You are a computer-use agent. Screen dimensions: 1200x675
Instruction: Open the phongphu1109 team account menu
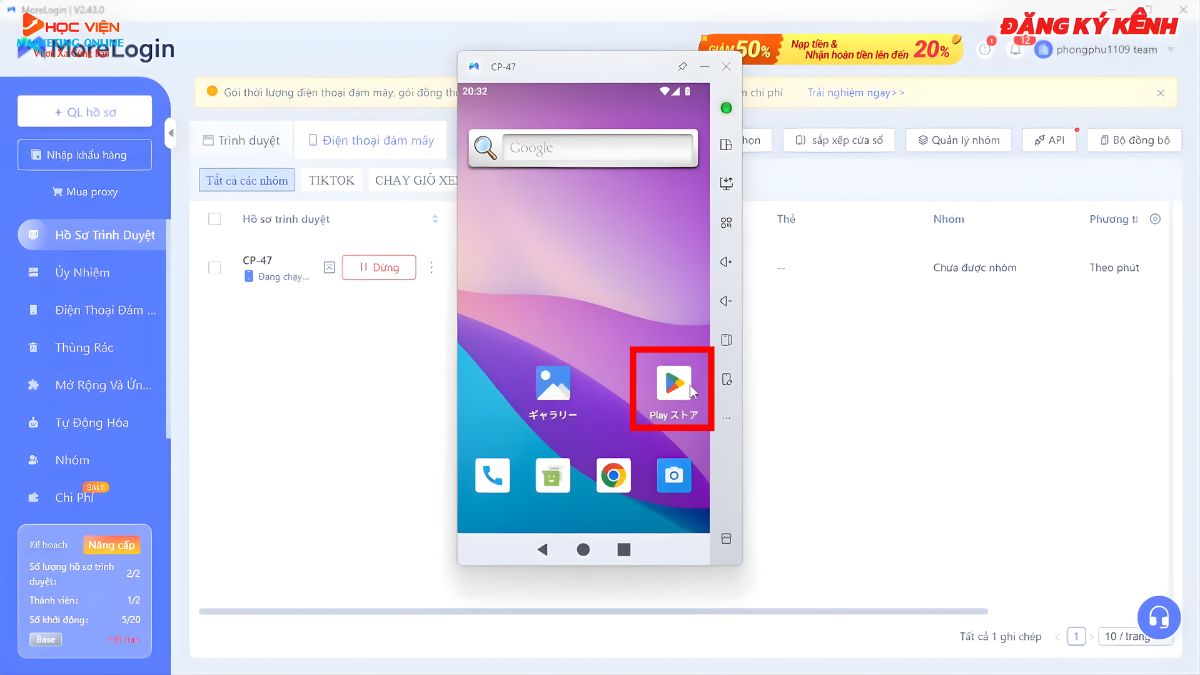coord(1090,47)
